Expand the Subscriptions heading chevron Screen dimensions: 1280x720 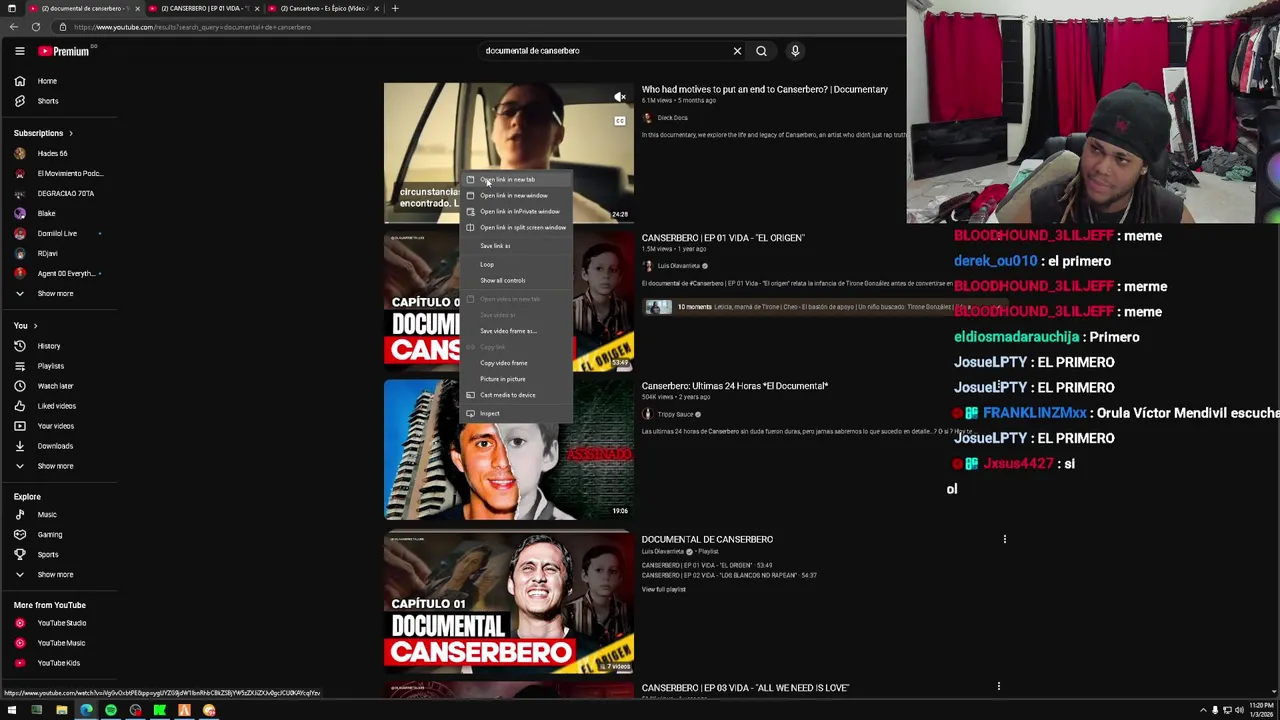[x=70, y=133]
